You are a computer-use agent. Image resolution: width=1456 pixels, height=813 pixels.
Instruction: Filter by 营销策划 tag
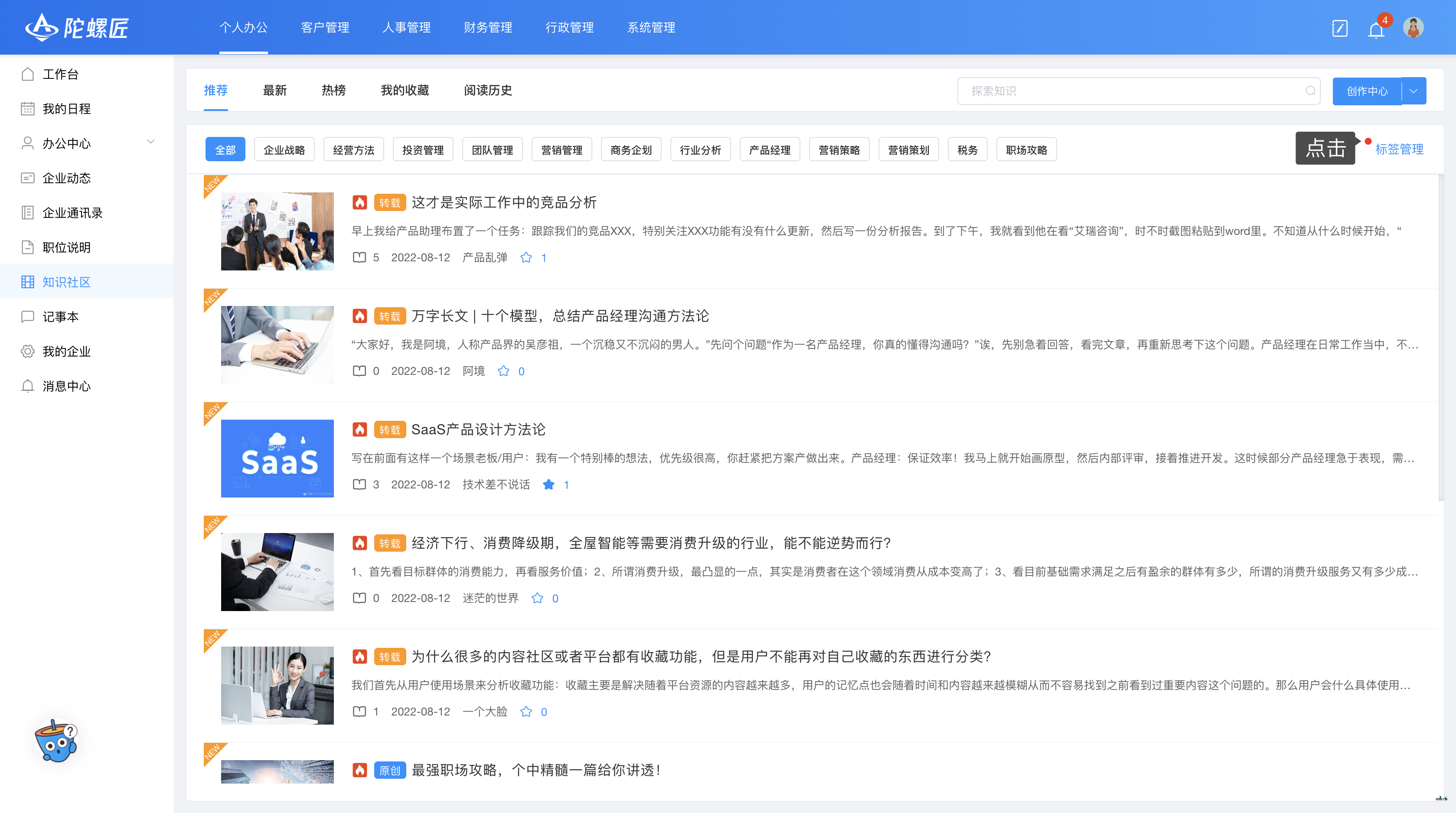tap(909, 149)
